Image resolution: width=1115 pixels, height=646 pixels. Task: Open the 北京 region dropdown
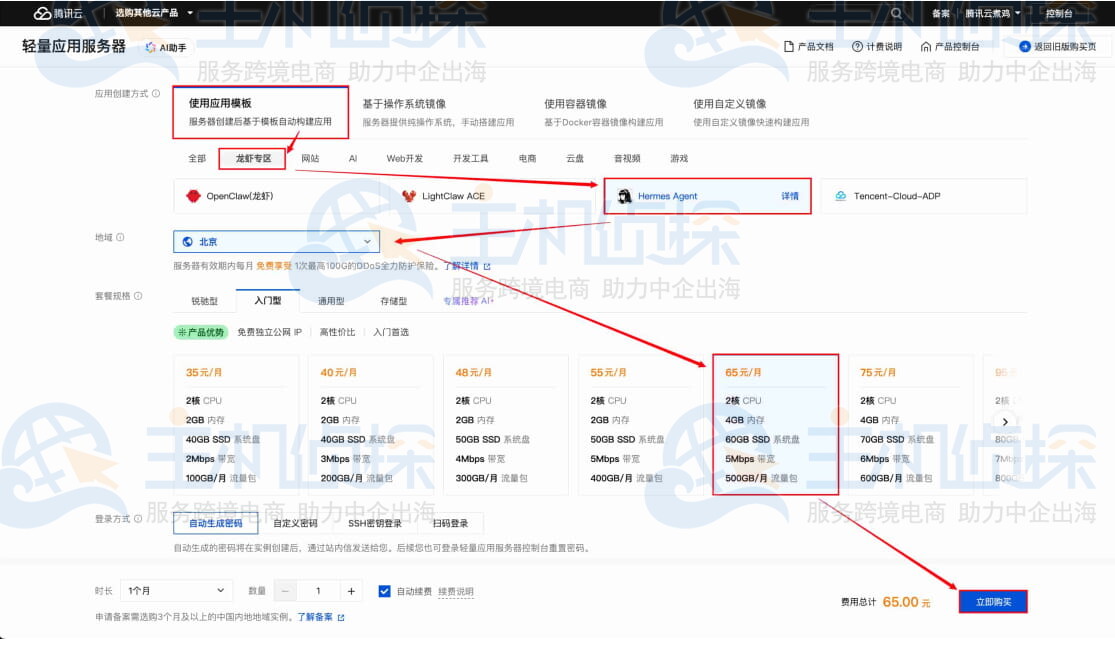point(277,241)
